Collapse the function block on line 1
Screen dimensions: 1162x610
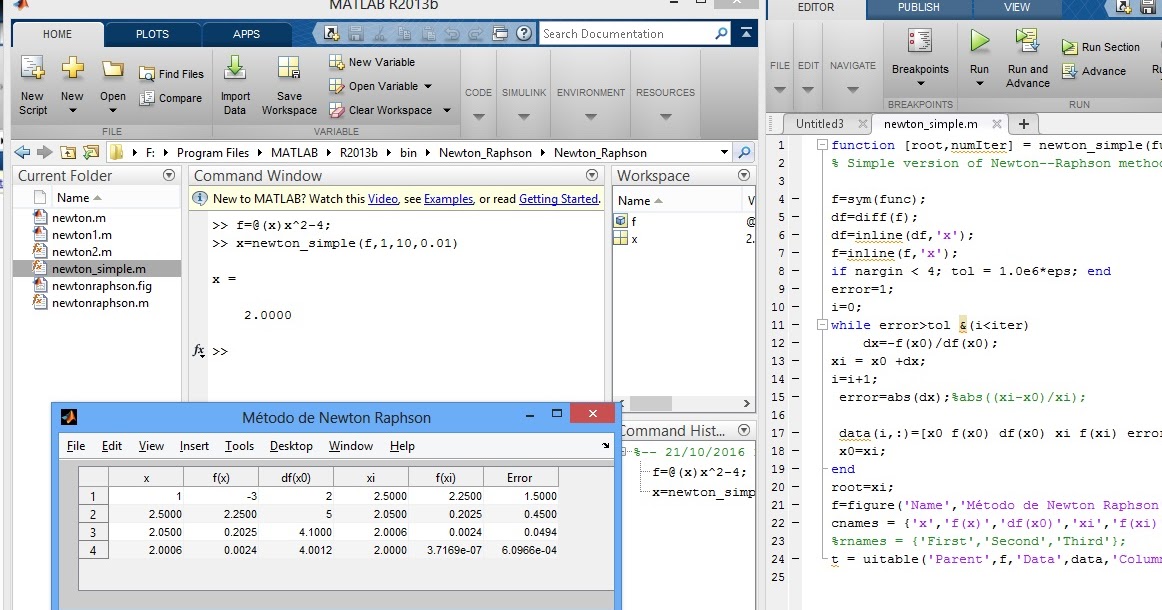pos(822,145)
